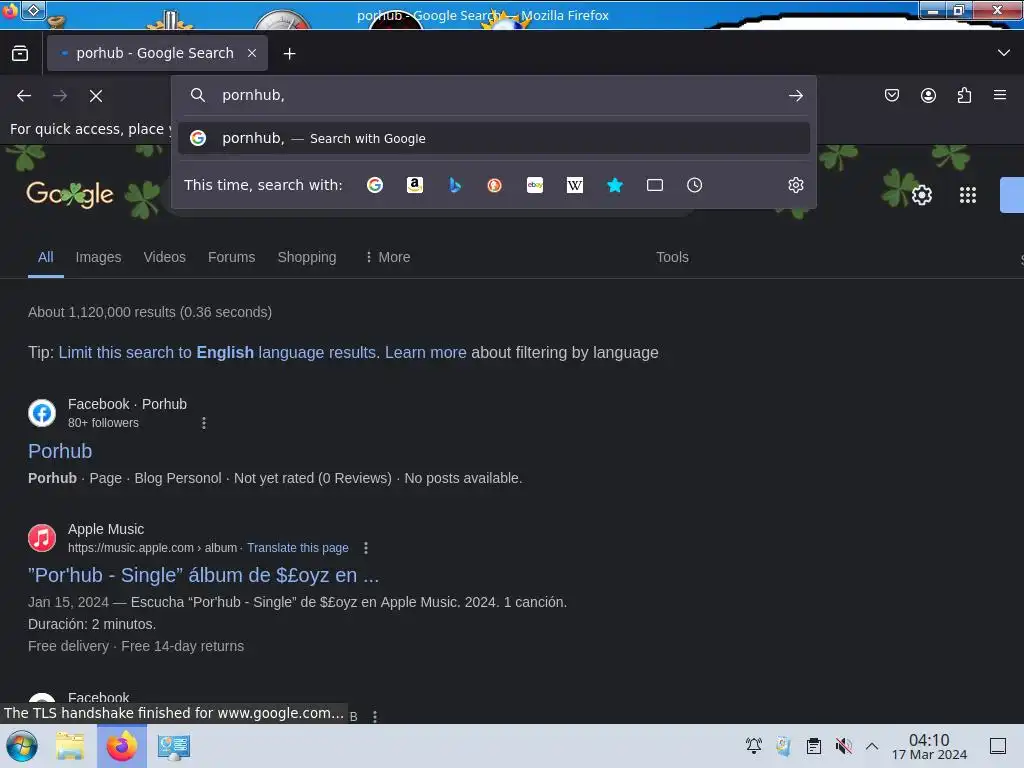
Task: Close the porhub Google Search tab
Action: point(252,53)
